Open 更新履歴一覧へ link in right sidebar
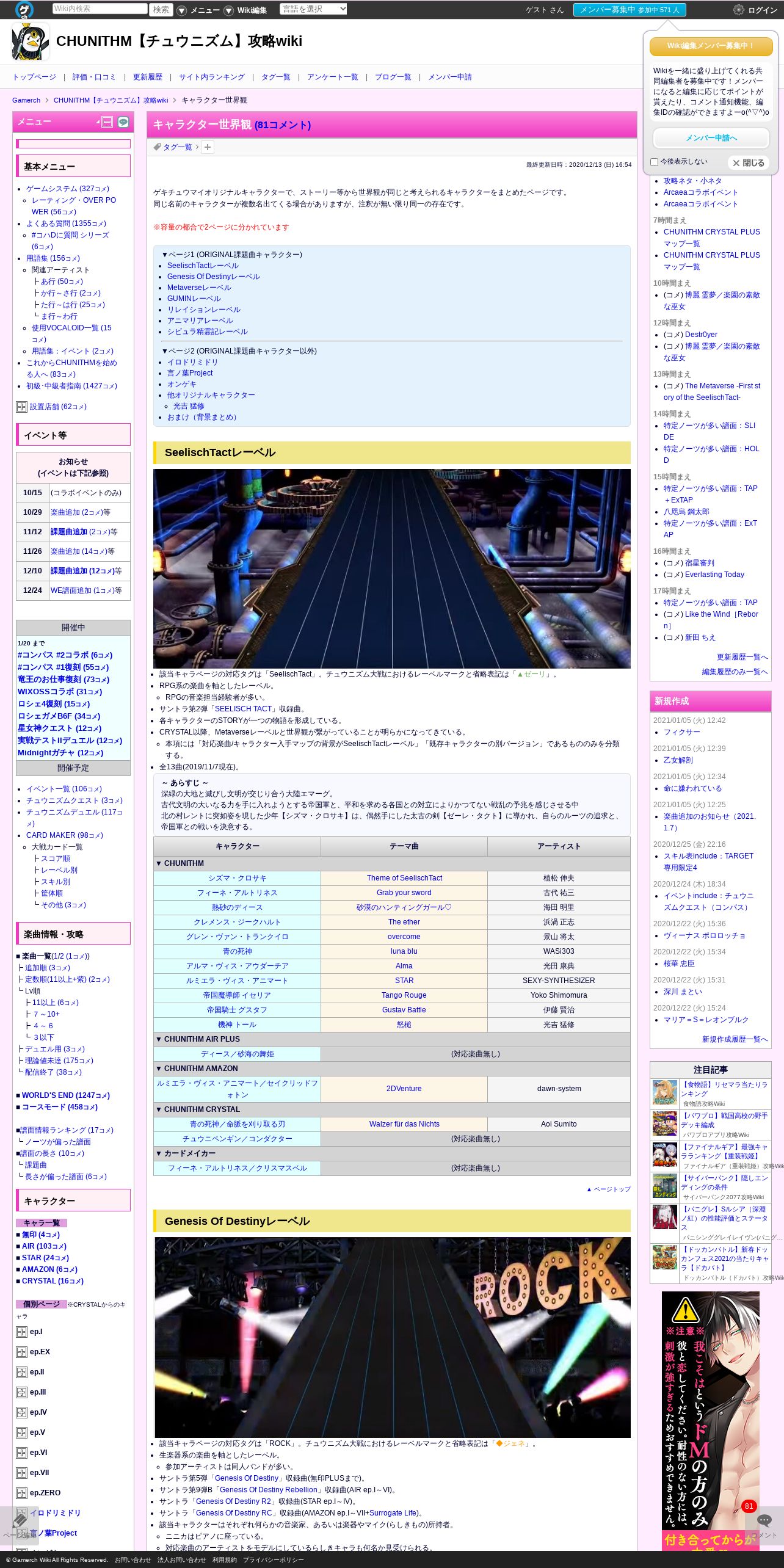The height and width of the screenshot is (1568, 784). [x=742, y=658]
